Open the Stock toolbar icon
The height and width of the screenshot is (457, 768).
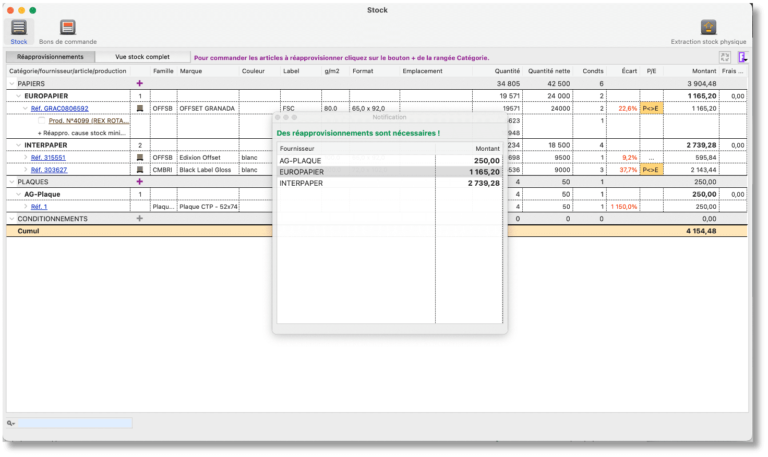point(19,28)
